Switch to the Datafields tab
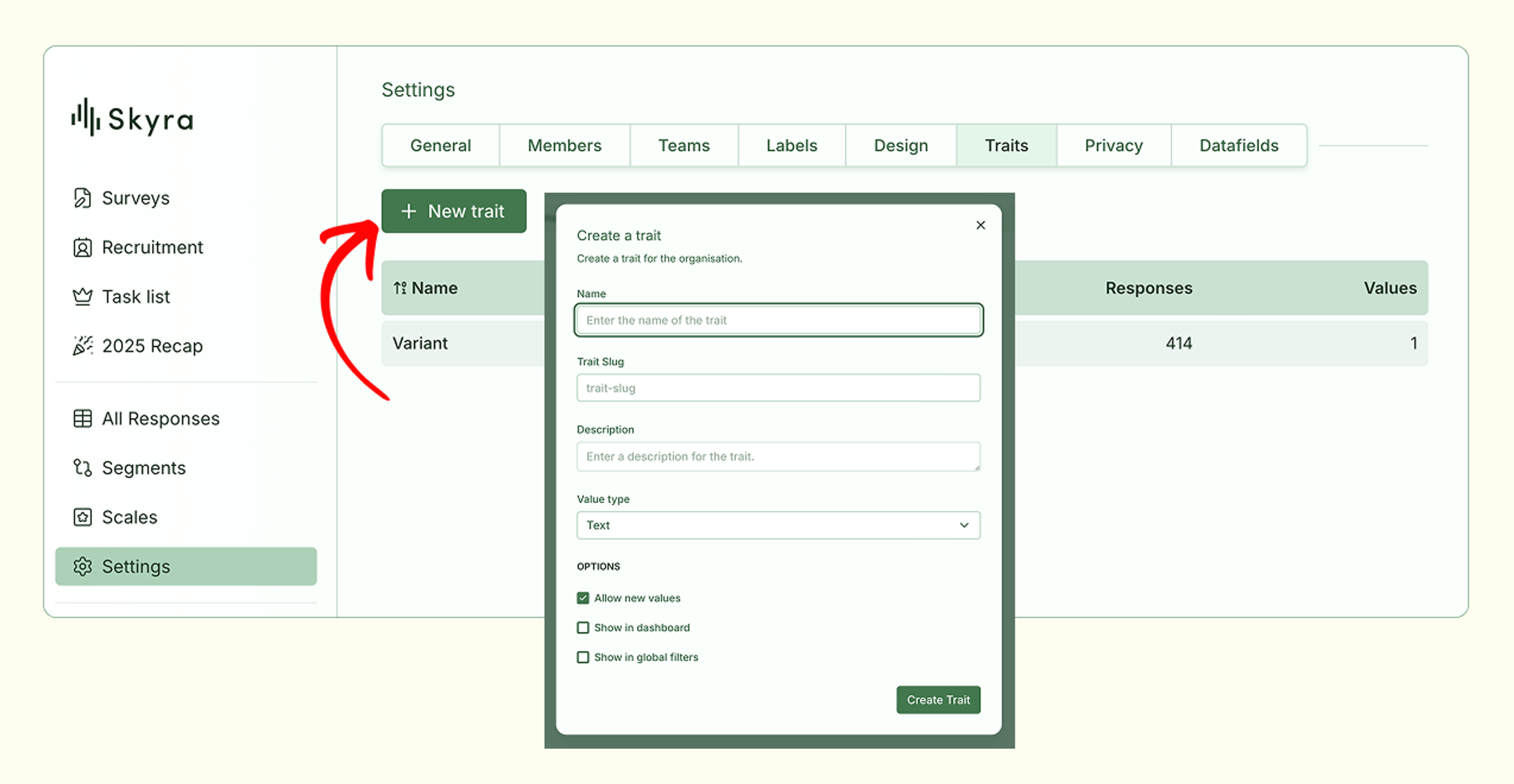1514x784 pixels. (1239, 146)
